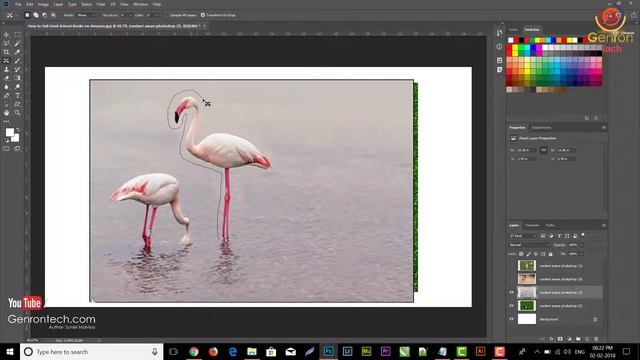Select the Brush tool
The image size is (640, 360).
click(x=17, y=61)
